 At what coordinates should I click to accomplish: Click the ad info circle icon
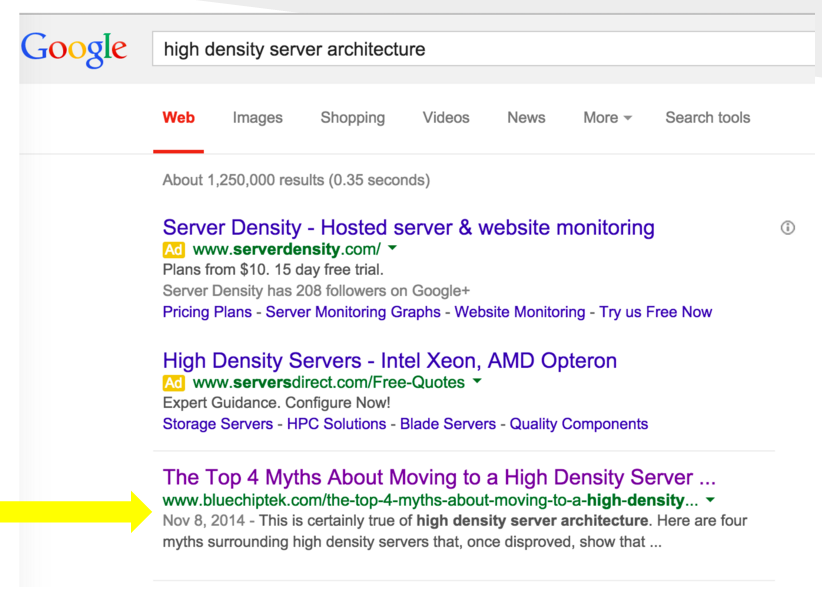tap(787, 228)
